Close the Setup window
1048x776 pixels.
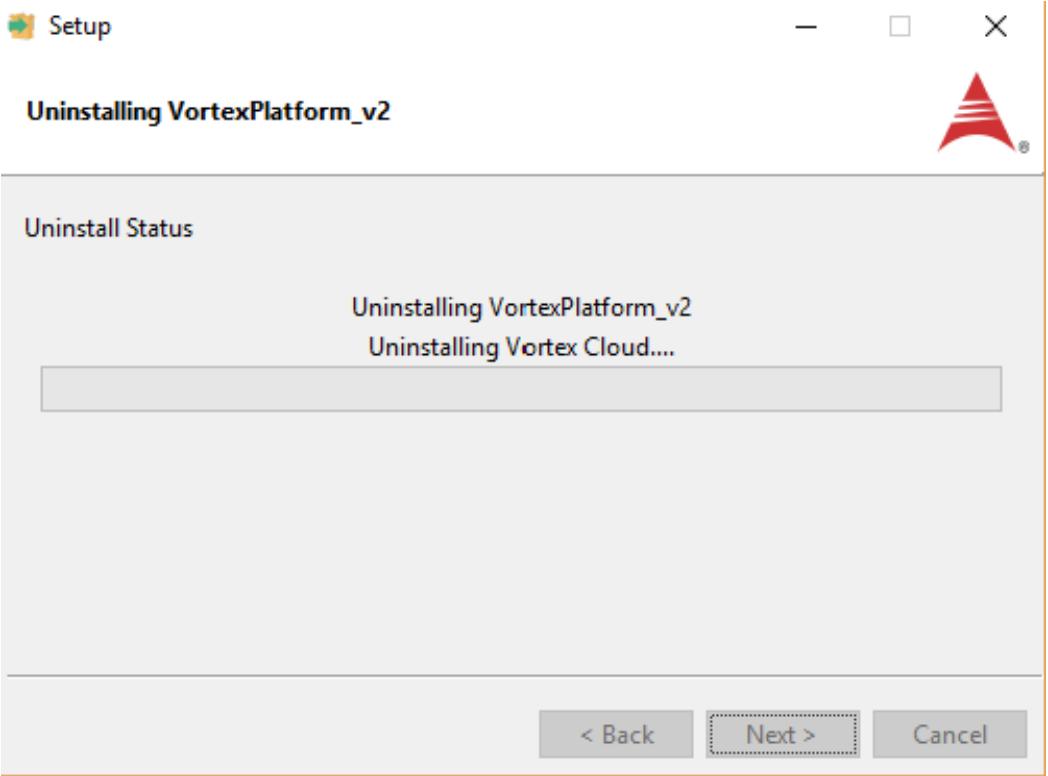(x=996, y=27)
